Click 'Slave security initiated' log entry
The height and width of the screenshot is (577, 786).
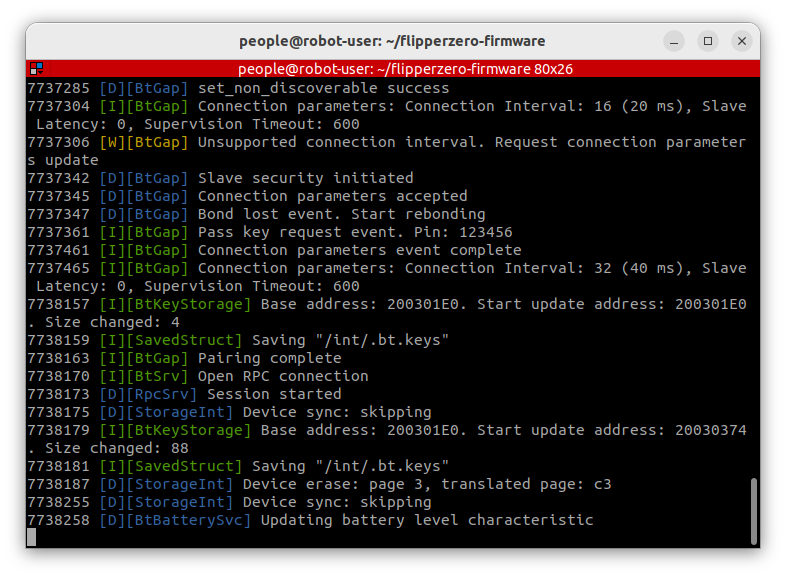pos(306,178)
